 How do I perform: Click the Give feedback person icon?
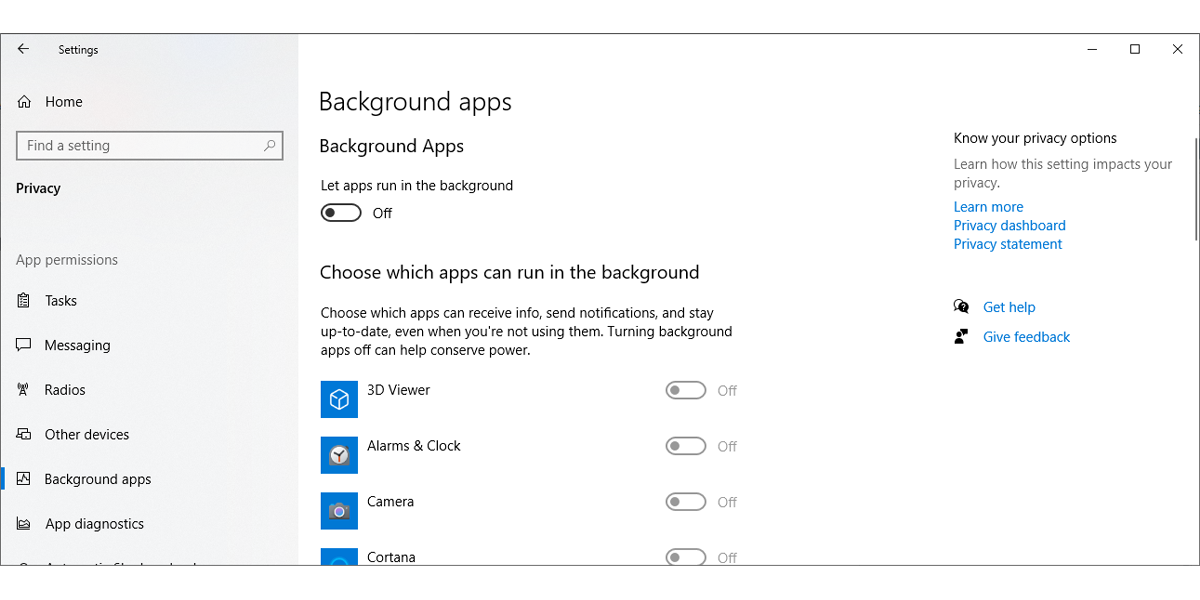pos(961,337)
